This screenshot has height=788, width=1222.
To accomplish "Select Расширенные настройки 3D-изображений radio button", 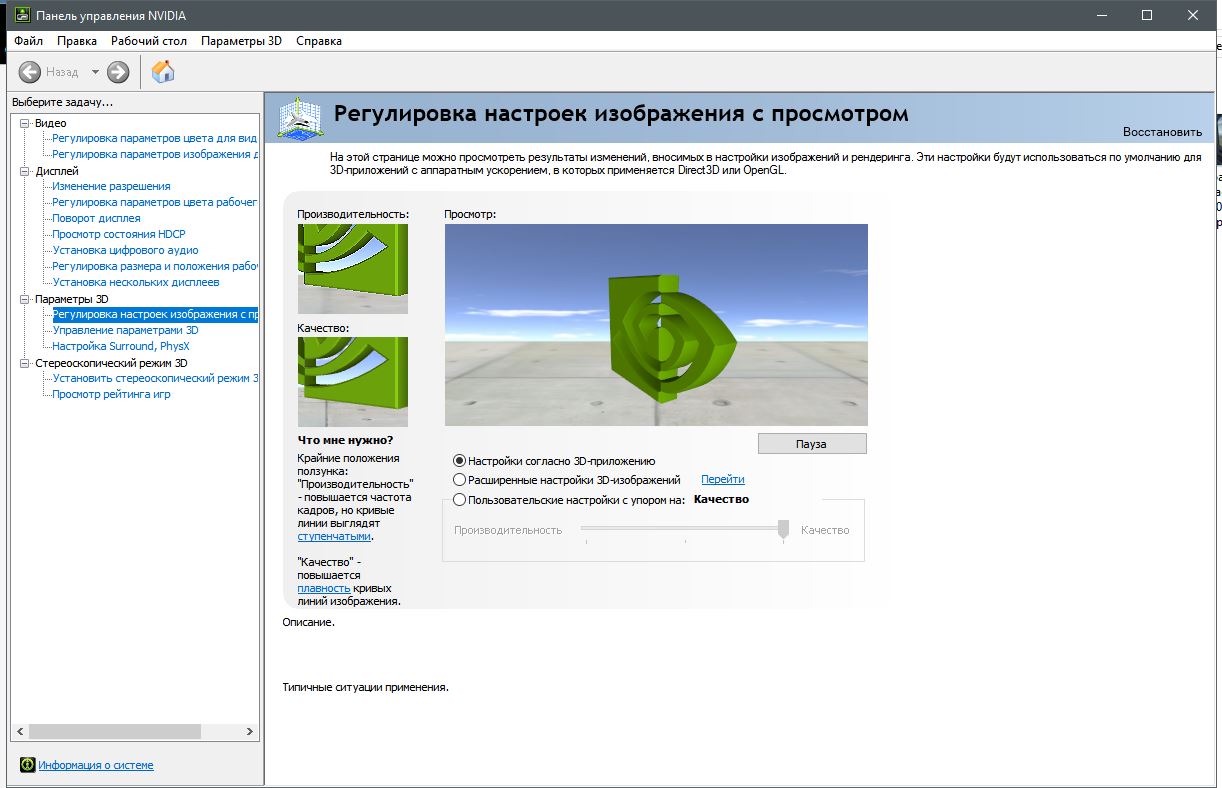I will [460, 480].
